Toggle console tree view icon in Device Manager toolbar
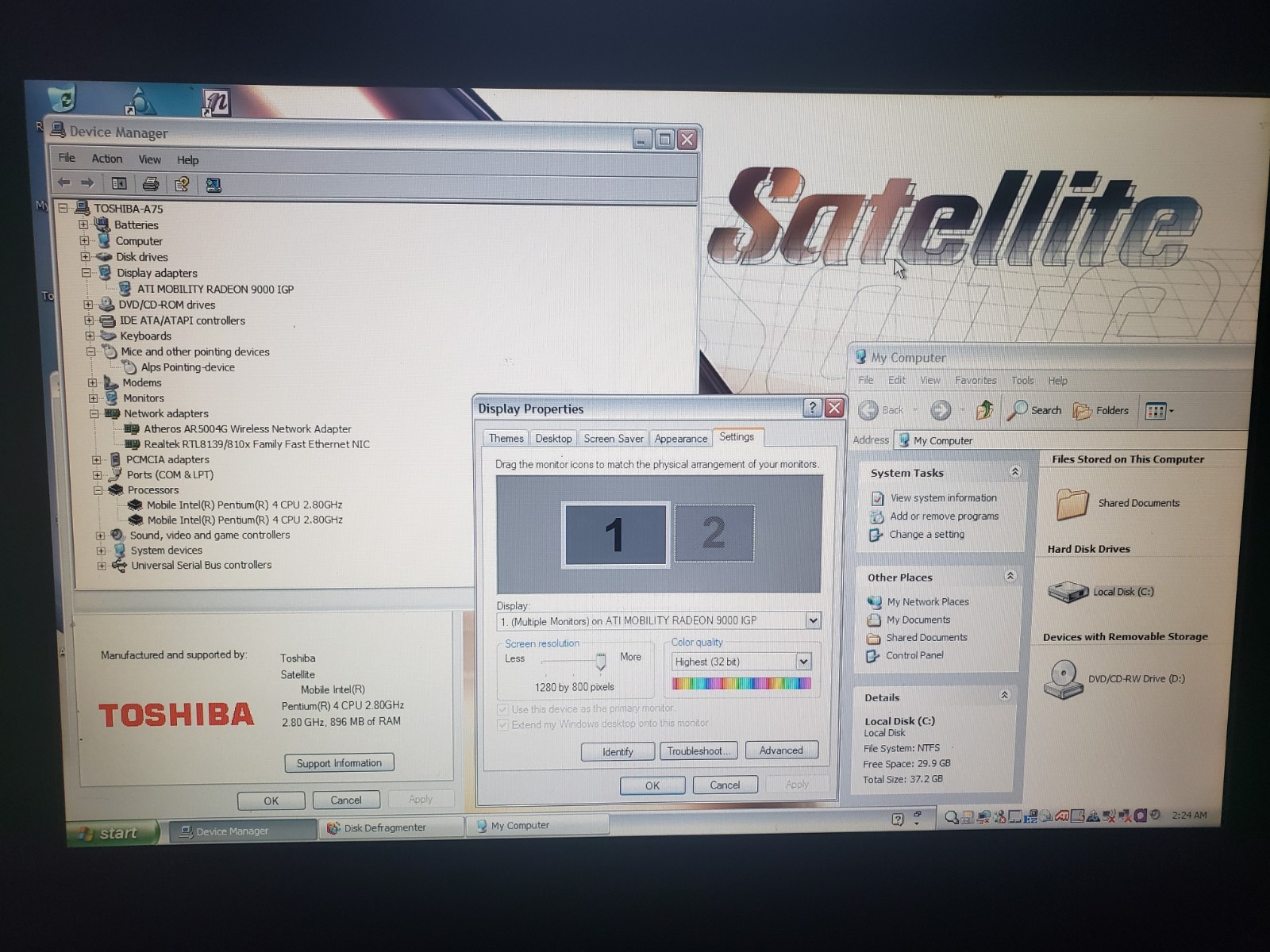Screen dimensions: 1270x952 coord(119,183)
